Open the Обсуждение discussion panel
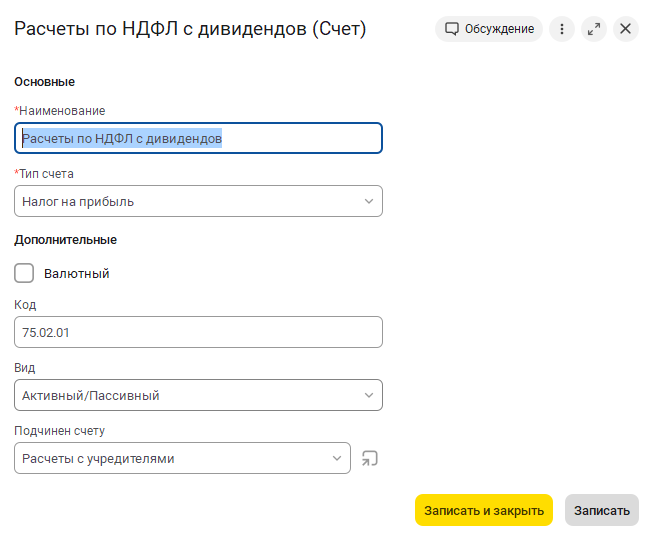 coord(489,29)
